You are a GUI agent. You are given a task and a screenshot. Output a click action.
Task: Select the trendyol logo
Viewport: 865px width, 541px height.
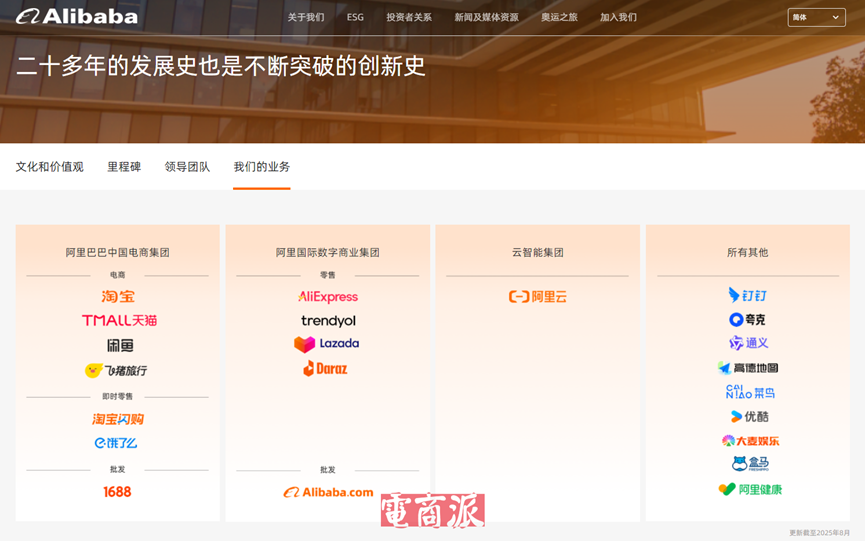click(x=328, y=320)
